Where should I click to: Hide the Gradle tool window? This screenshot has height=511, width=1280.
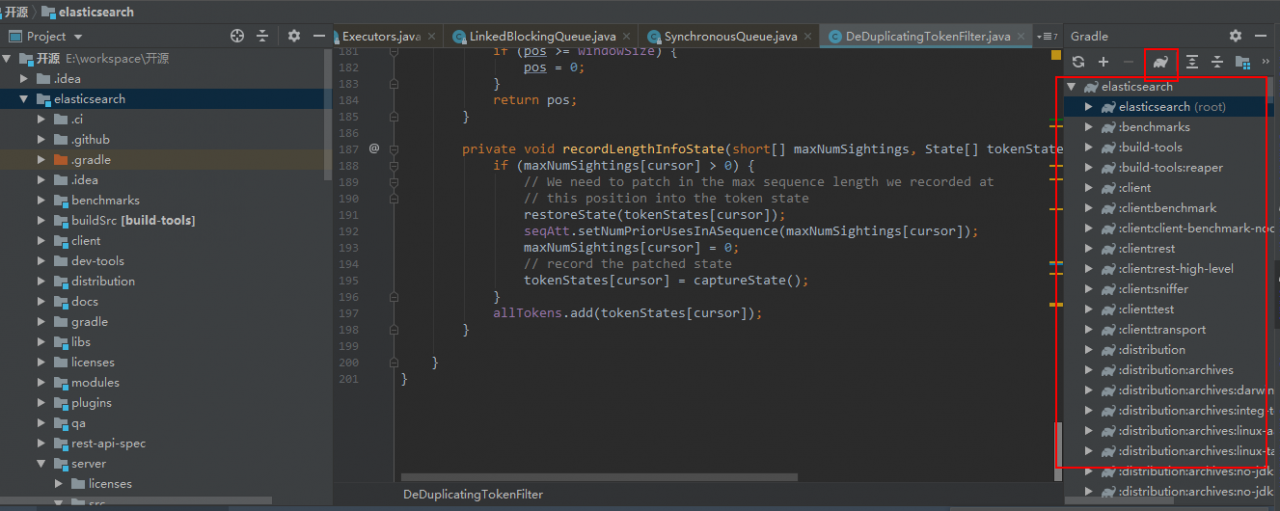[x=1261, y=36]
